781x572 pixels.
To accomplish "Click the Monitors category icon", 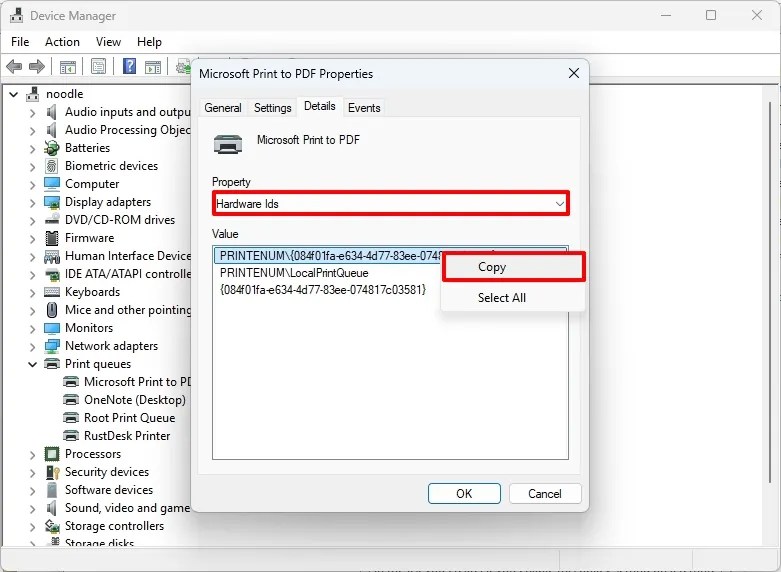I will [52, 328].
